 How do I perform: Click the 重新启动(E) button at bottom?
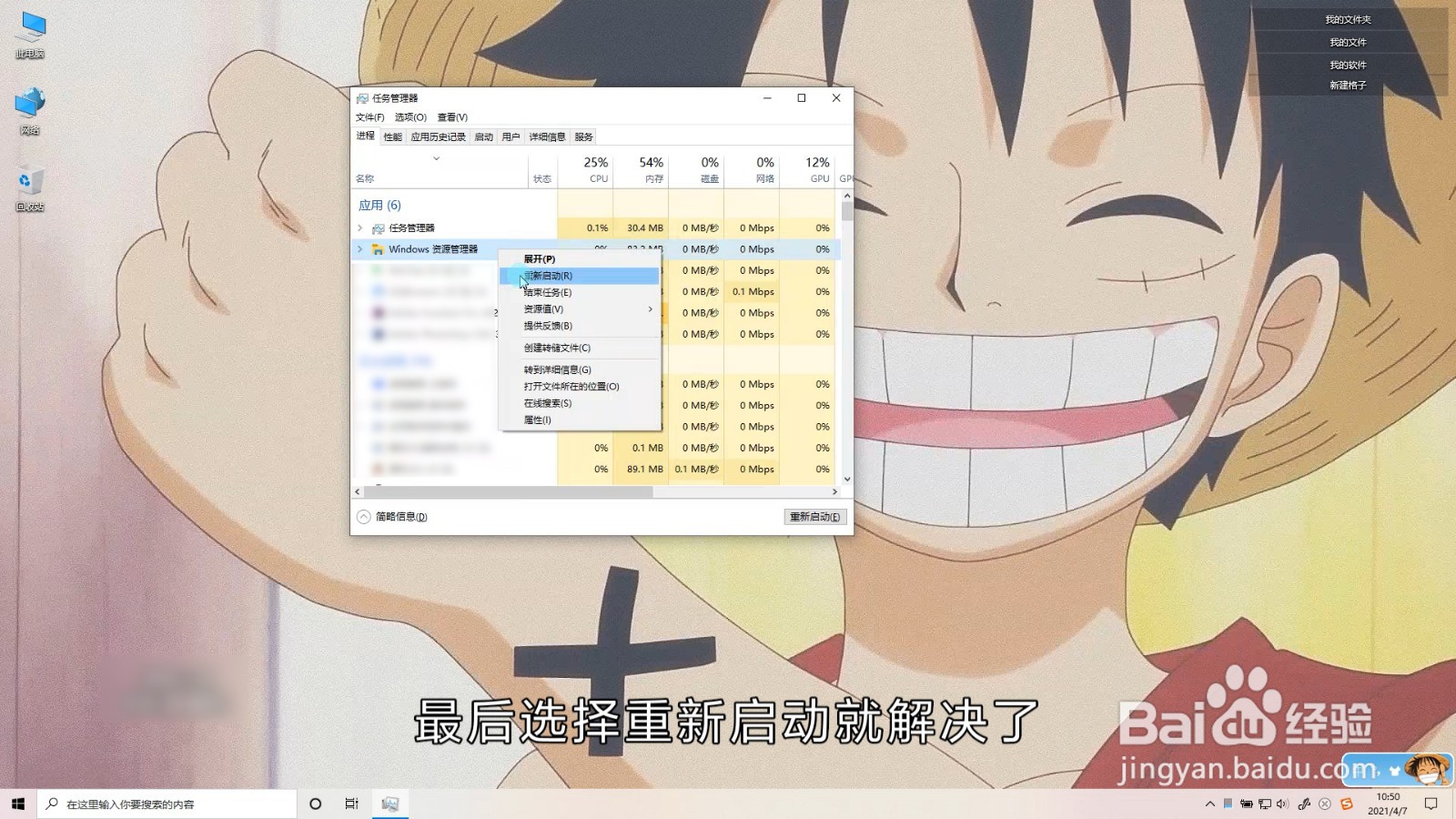click(815, 517)
